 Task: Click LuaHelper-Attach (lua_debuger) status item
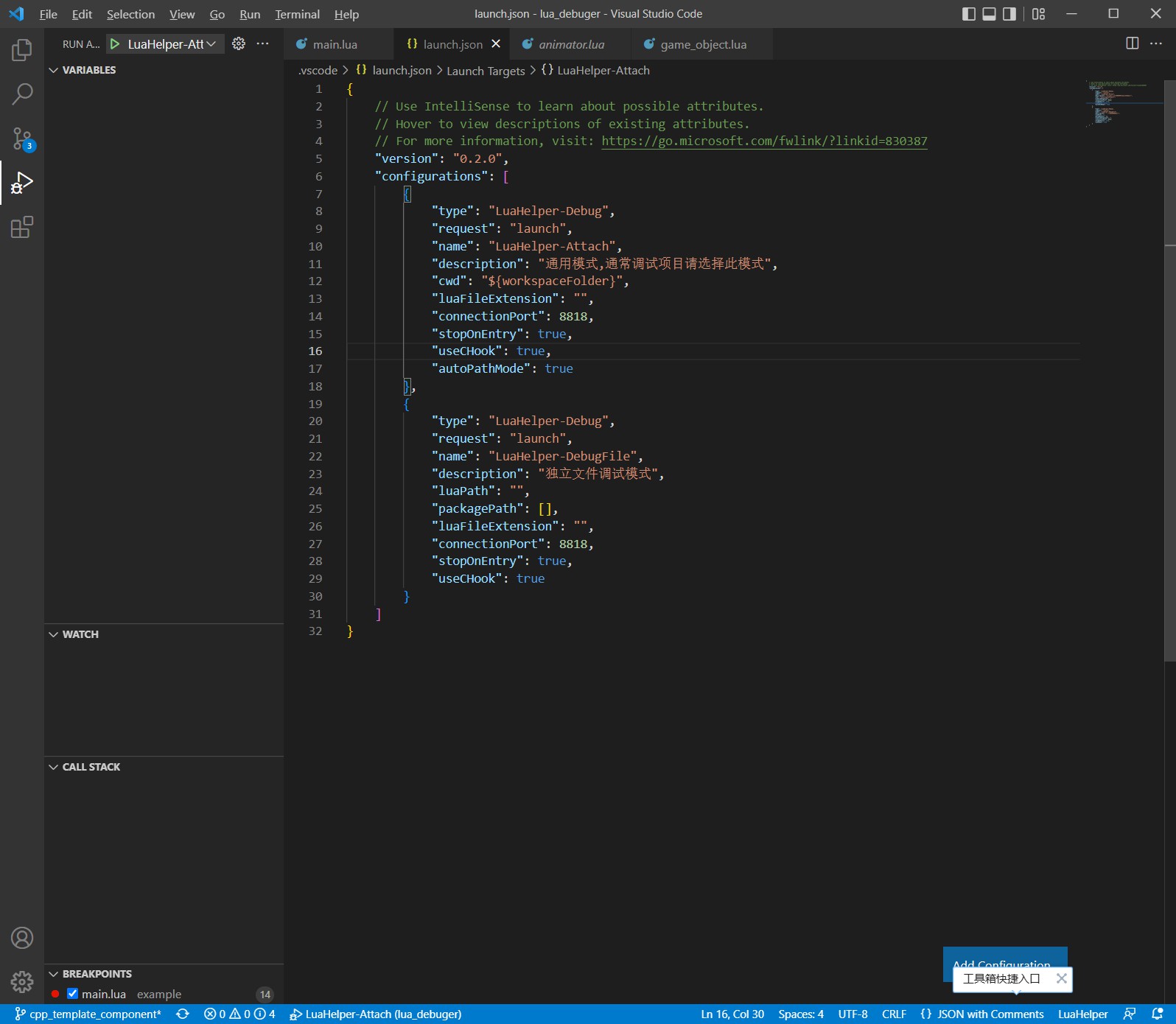[x=376, y=1014]
